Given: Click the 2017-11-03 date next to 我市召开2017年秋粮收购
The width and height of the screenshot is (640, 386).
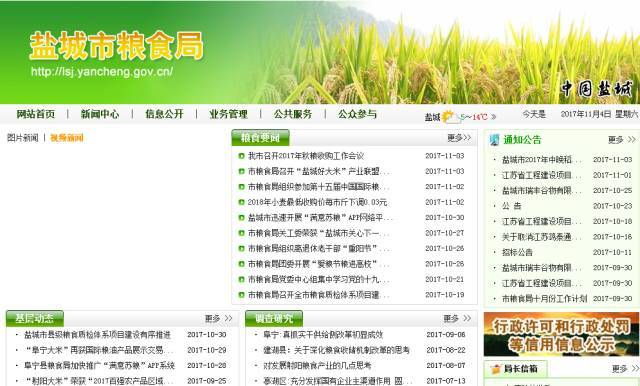Looking at the screenshot, I should (444, 156).
